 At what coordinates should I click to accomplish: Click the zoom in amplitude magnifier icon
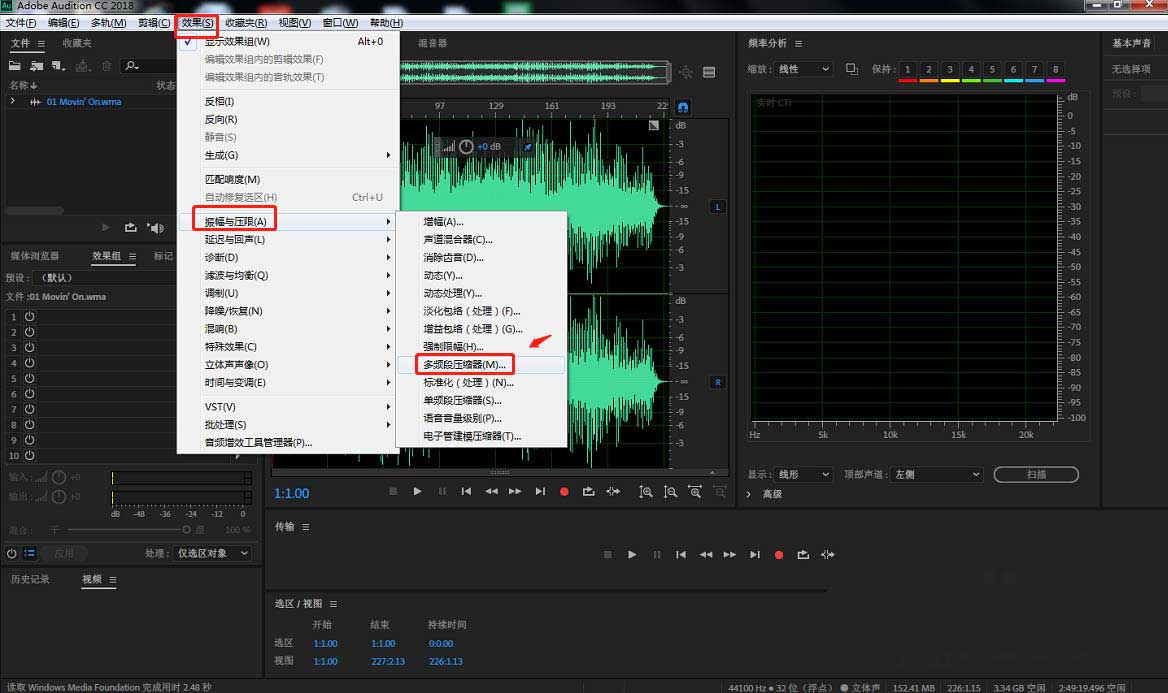coord(646,492)
